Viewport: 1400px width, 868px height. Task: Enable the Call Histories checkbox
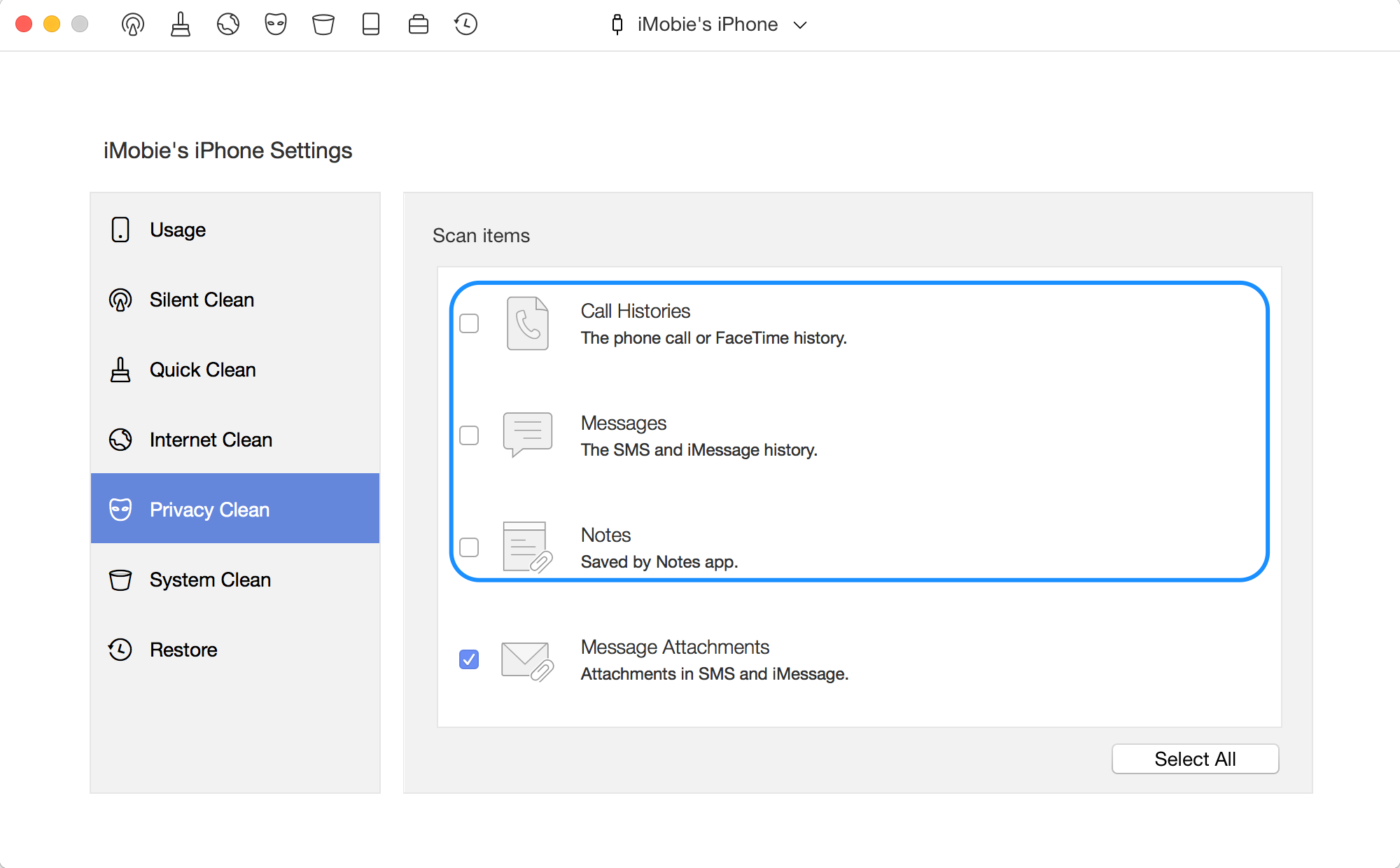469,323
